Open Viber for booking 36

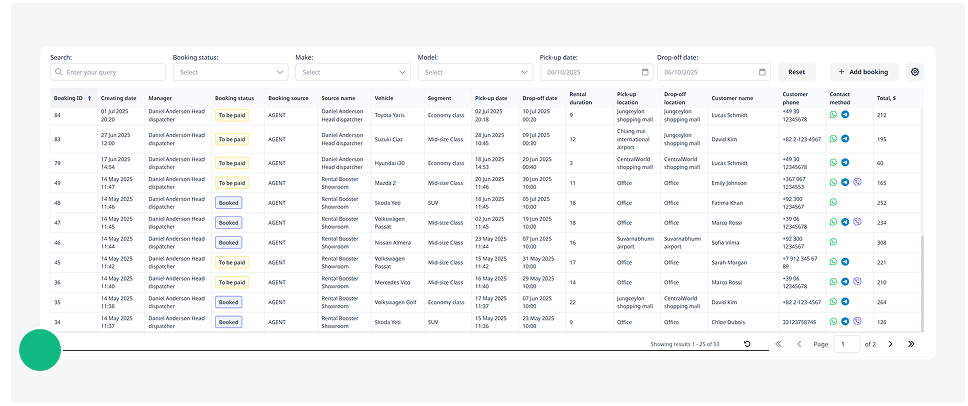[x=857, y=281]
